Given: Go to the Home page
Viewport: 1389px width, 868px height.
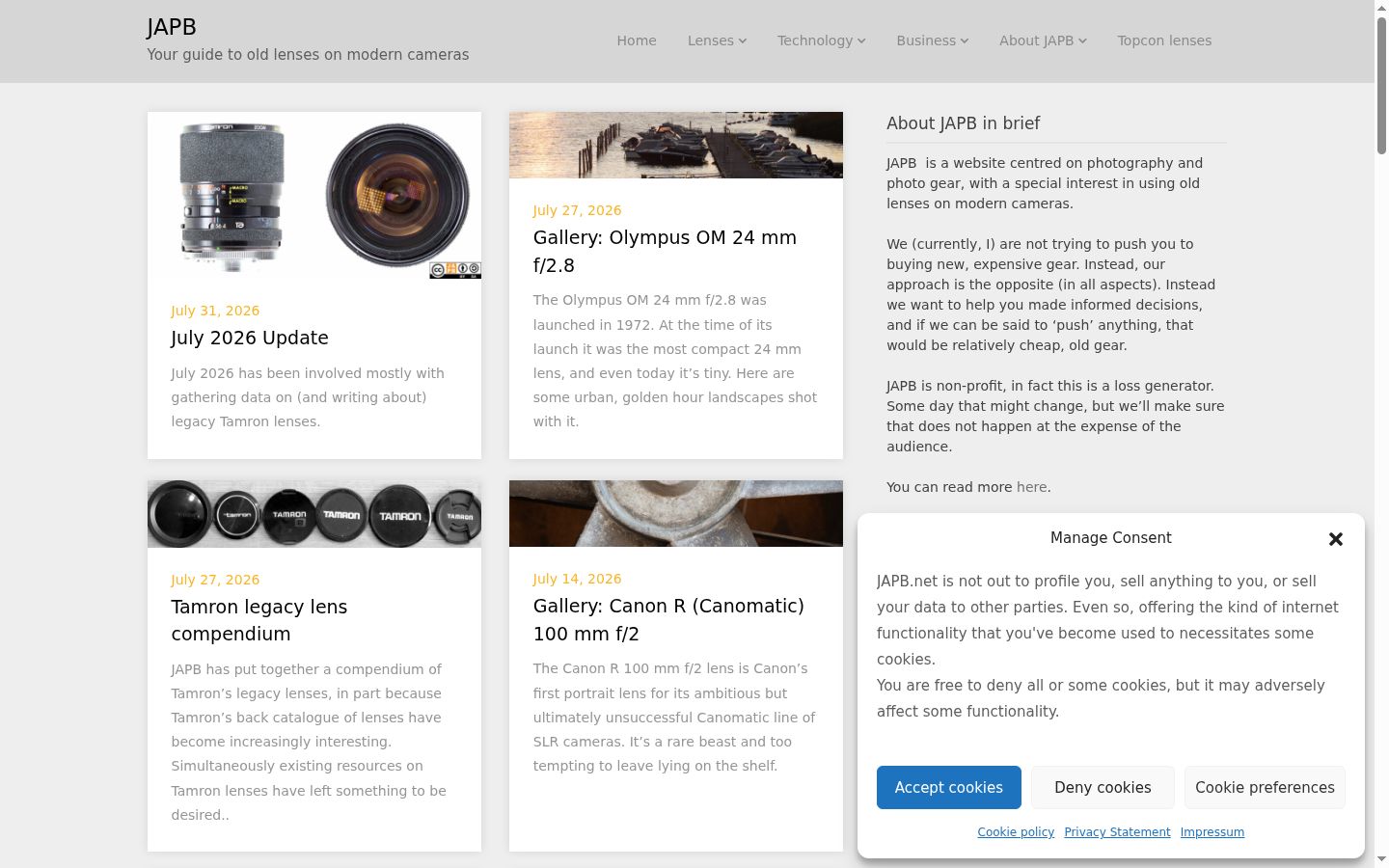Looking at the screenshot, I should tap(637, 41).
